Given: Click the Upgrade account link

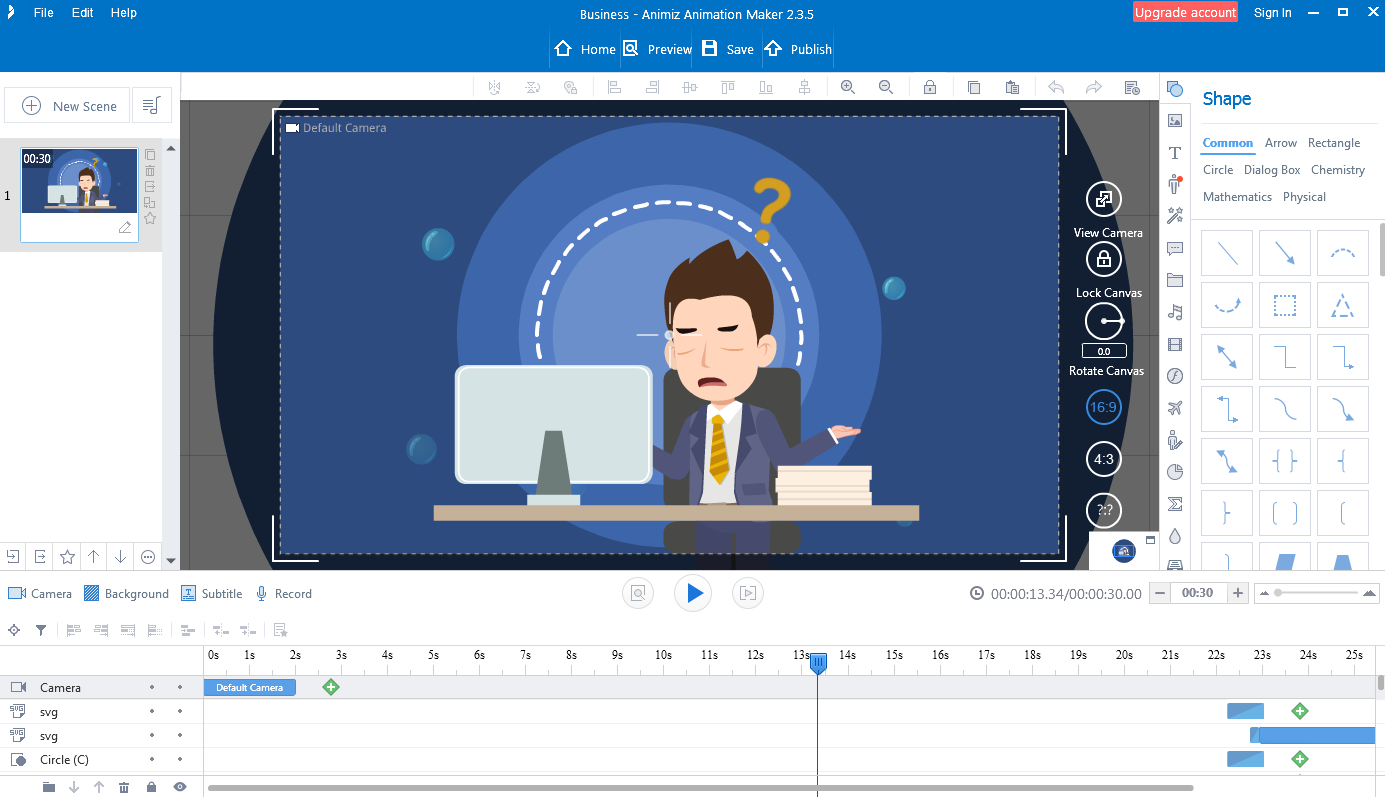Looking at the screenshot, I should [1185, 12].
